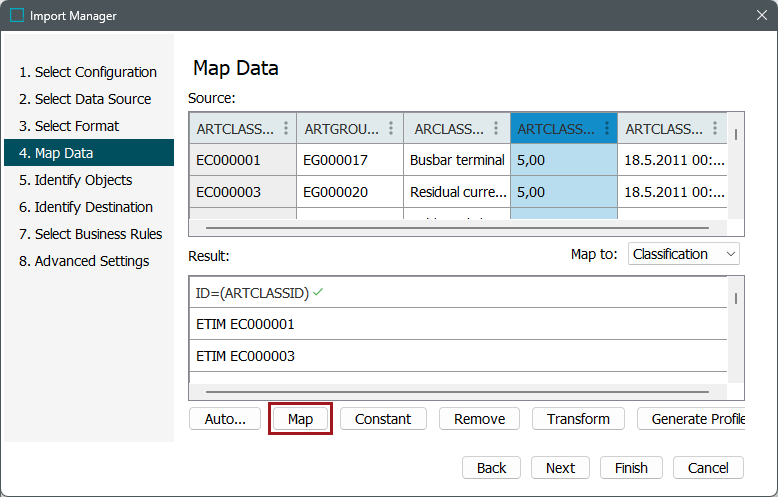Image resolution: width=778 pixels, height=497 pixels.
Task: Click the Import Manager title bar icon
Action: 17,16
